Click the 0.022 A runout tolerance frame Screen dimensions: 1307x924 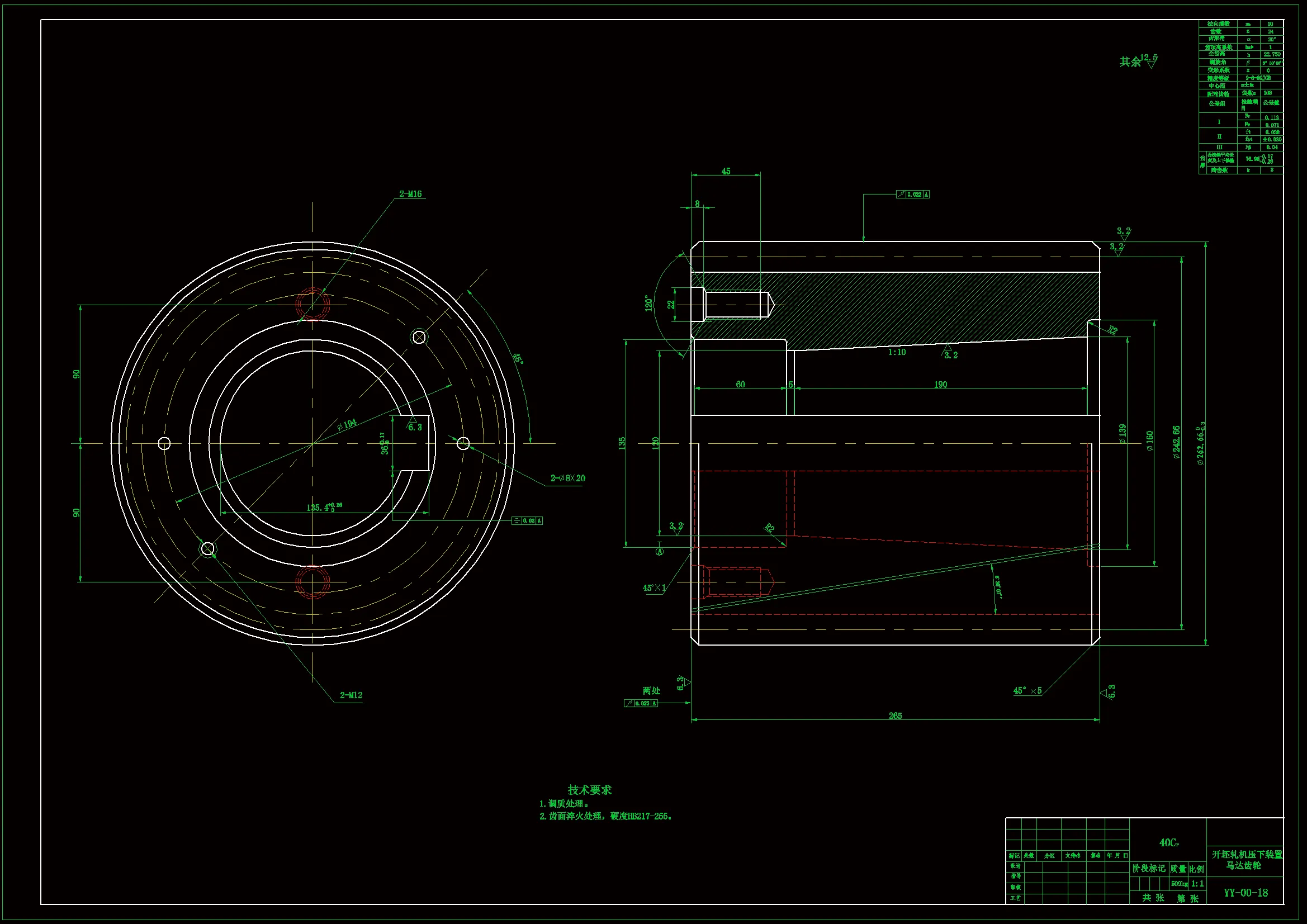coord(913,195)
